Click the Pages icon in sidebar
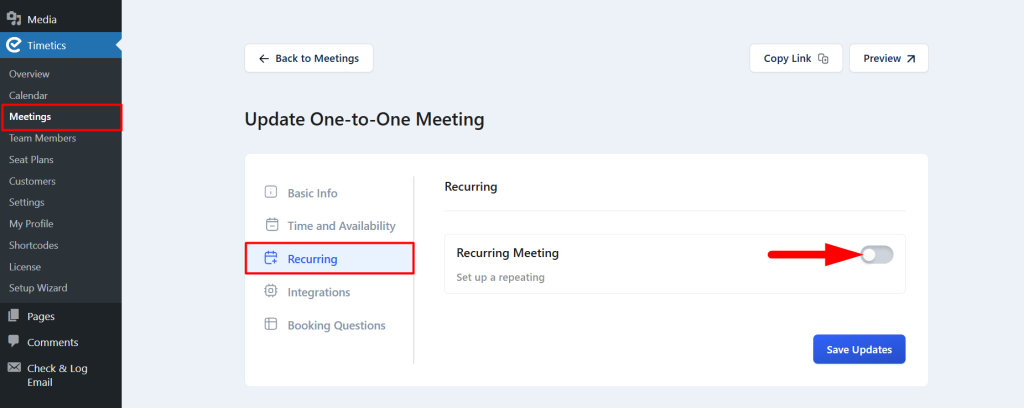 (x=14, y=316)
